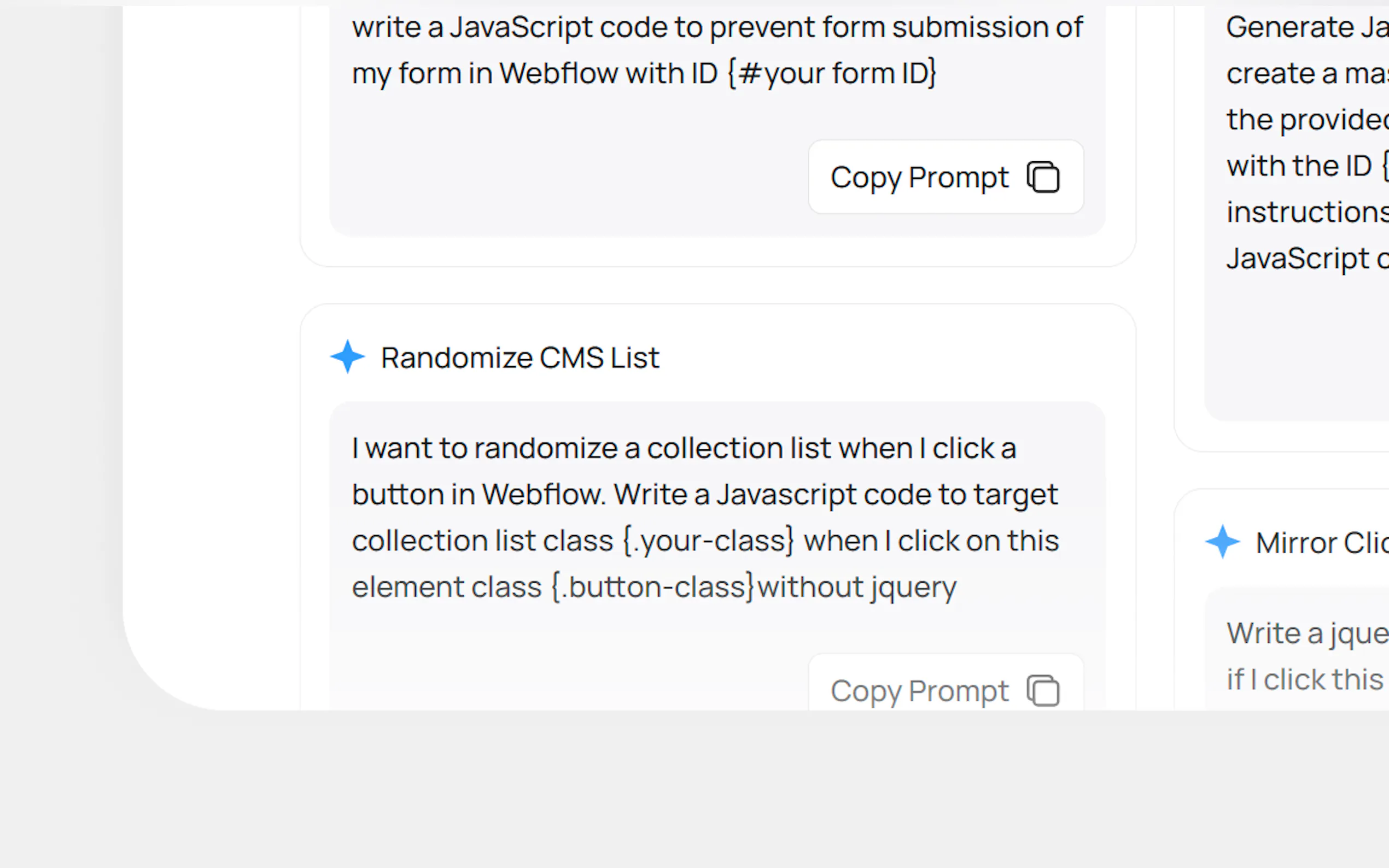Click the {#your form ID} placeholder text
Screen dimensions: 1389x868
tap(832, 72)
